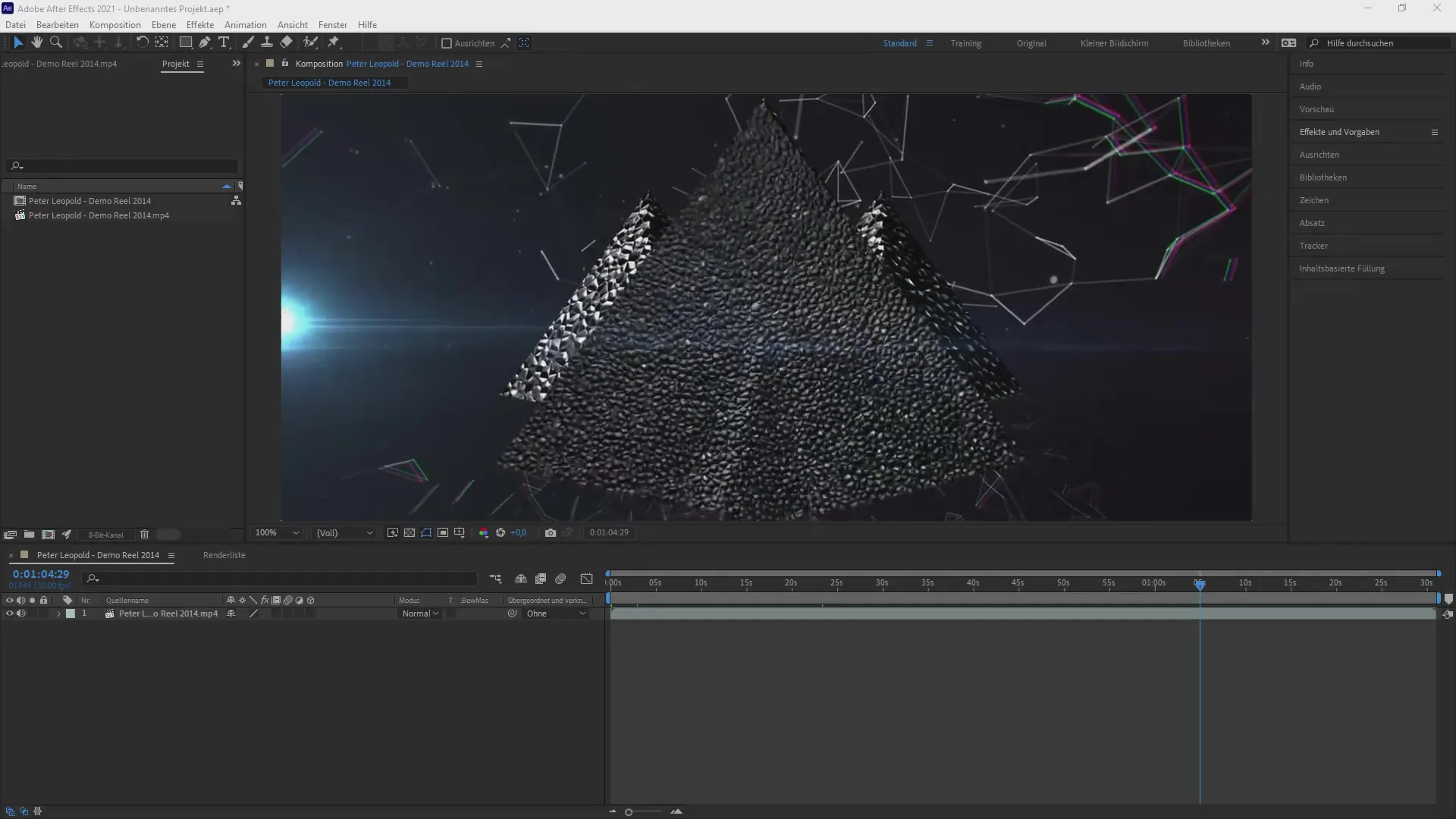
Task: Hide video of layer 1
Action: (9, 613)
